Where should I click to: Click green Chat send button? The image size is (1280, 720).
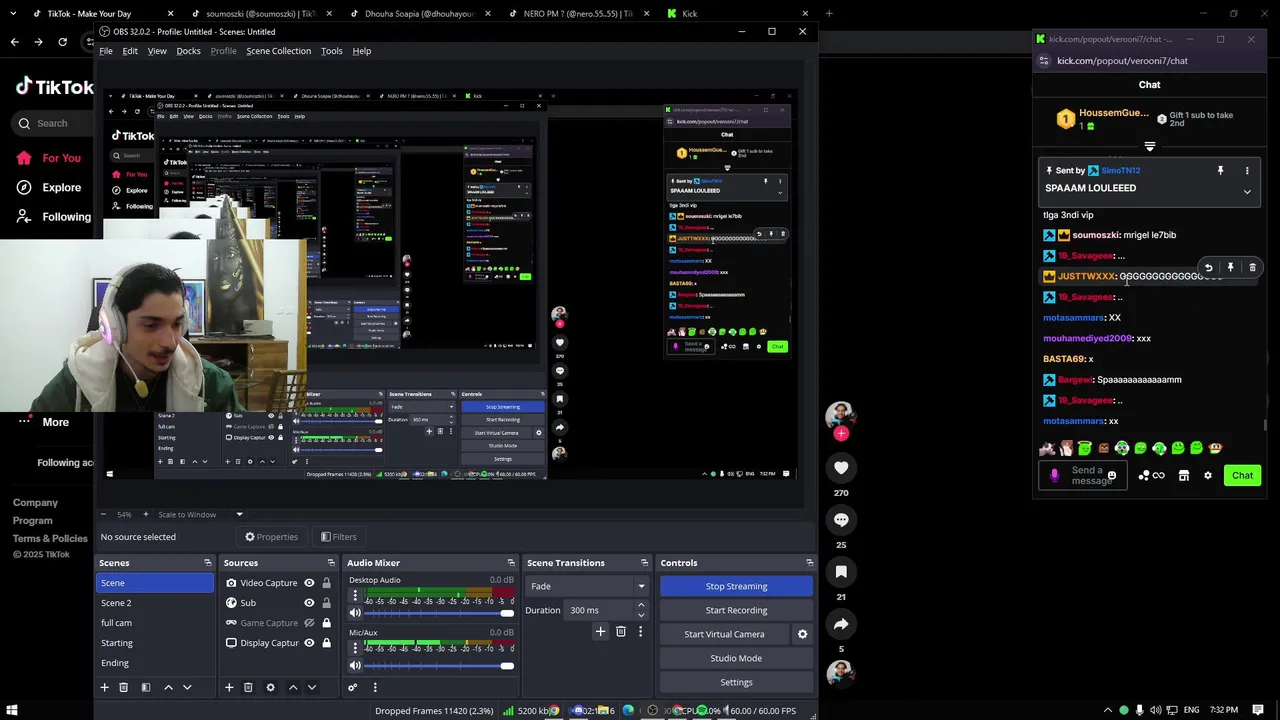click(x=1242, y=476)
